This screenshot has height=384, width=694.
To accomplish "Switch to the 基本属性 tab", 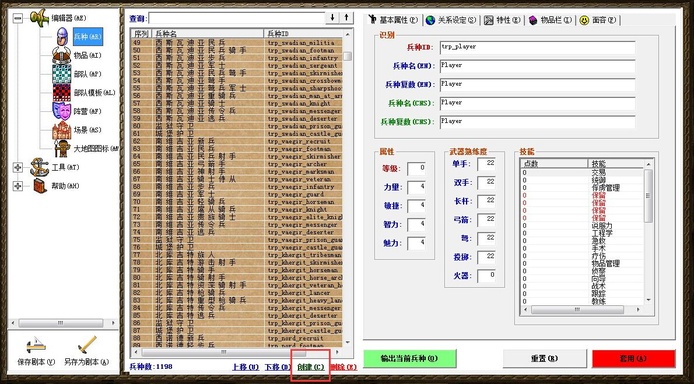I will (393, 20).
